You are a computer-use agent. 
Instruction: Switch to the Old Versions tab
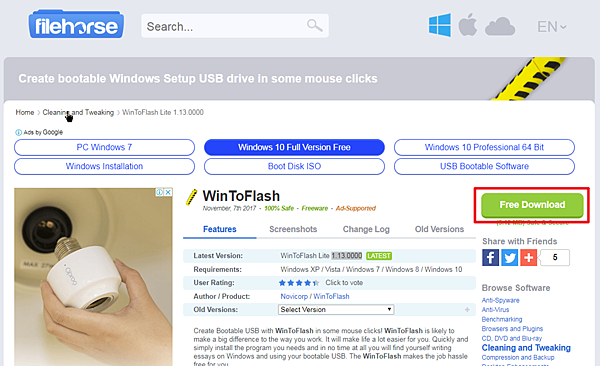pos(439,229)
